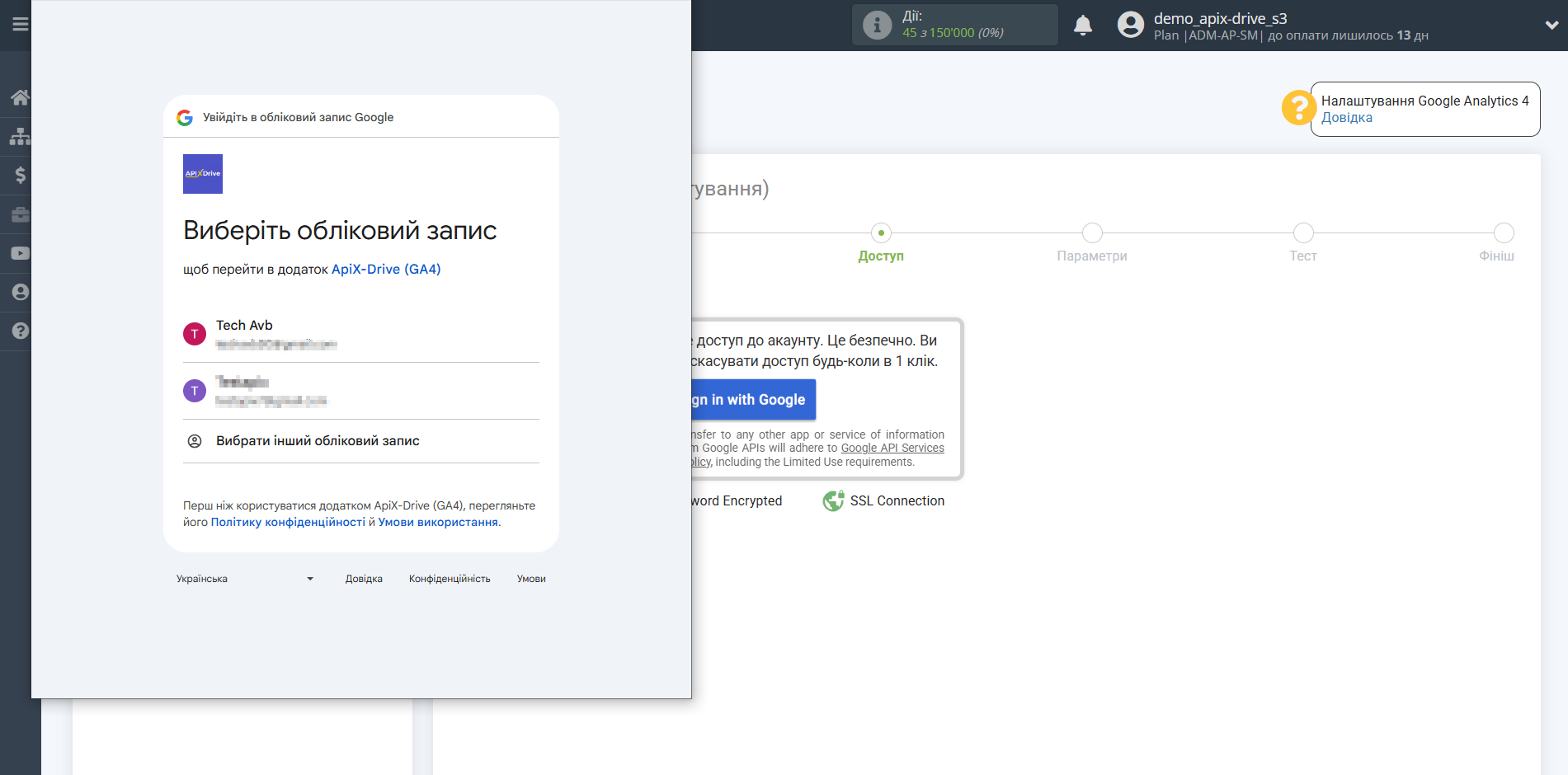Screen dimensions: 1568x775
Task: Click Виберіть обліковий запис heading
Action: coord(340,230)
